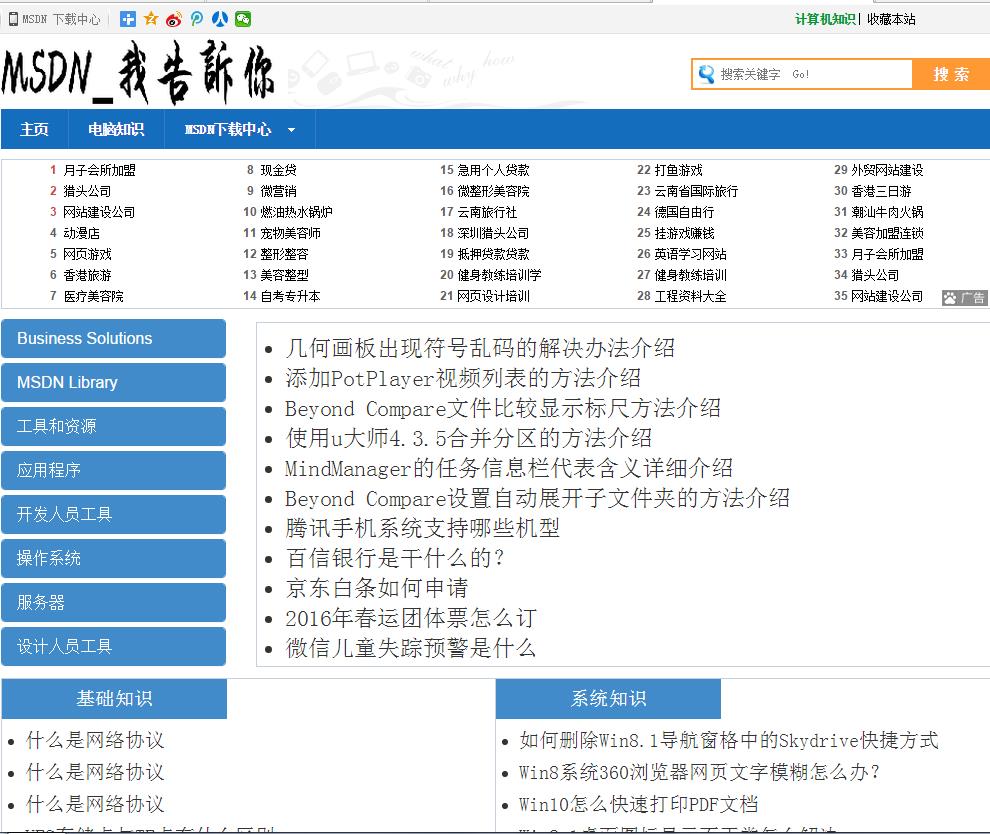Screen dimensions: 990x834
Task: Open article 百信银行是干什么的?
Action: click(395, 558)
